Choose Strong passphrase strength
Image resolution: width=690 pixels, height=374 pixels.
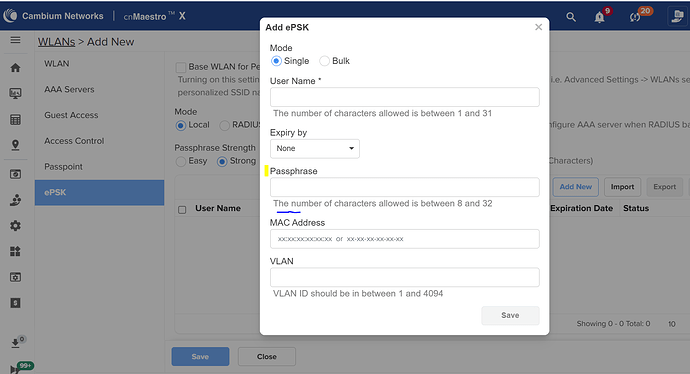pos(222,161)
